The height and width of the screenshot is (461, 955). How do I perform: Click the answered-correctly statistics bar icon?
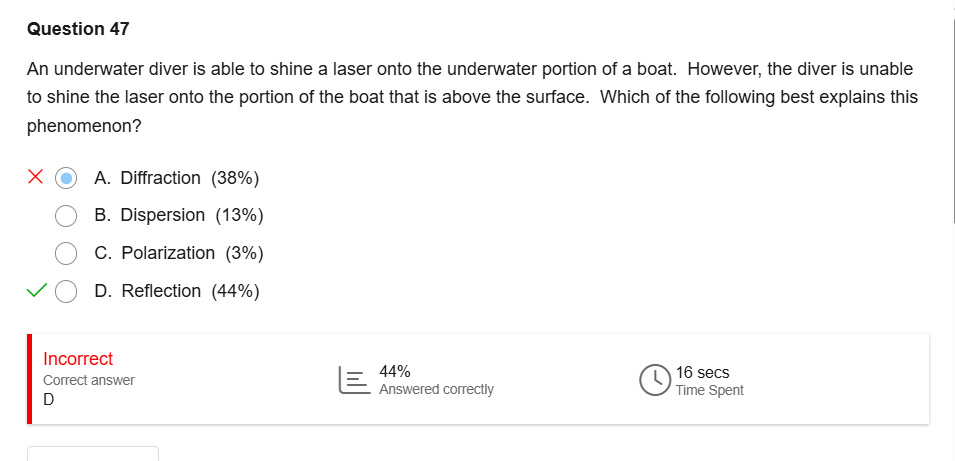[354, 380]
